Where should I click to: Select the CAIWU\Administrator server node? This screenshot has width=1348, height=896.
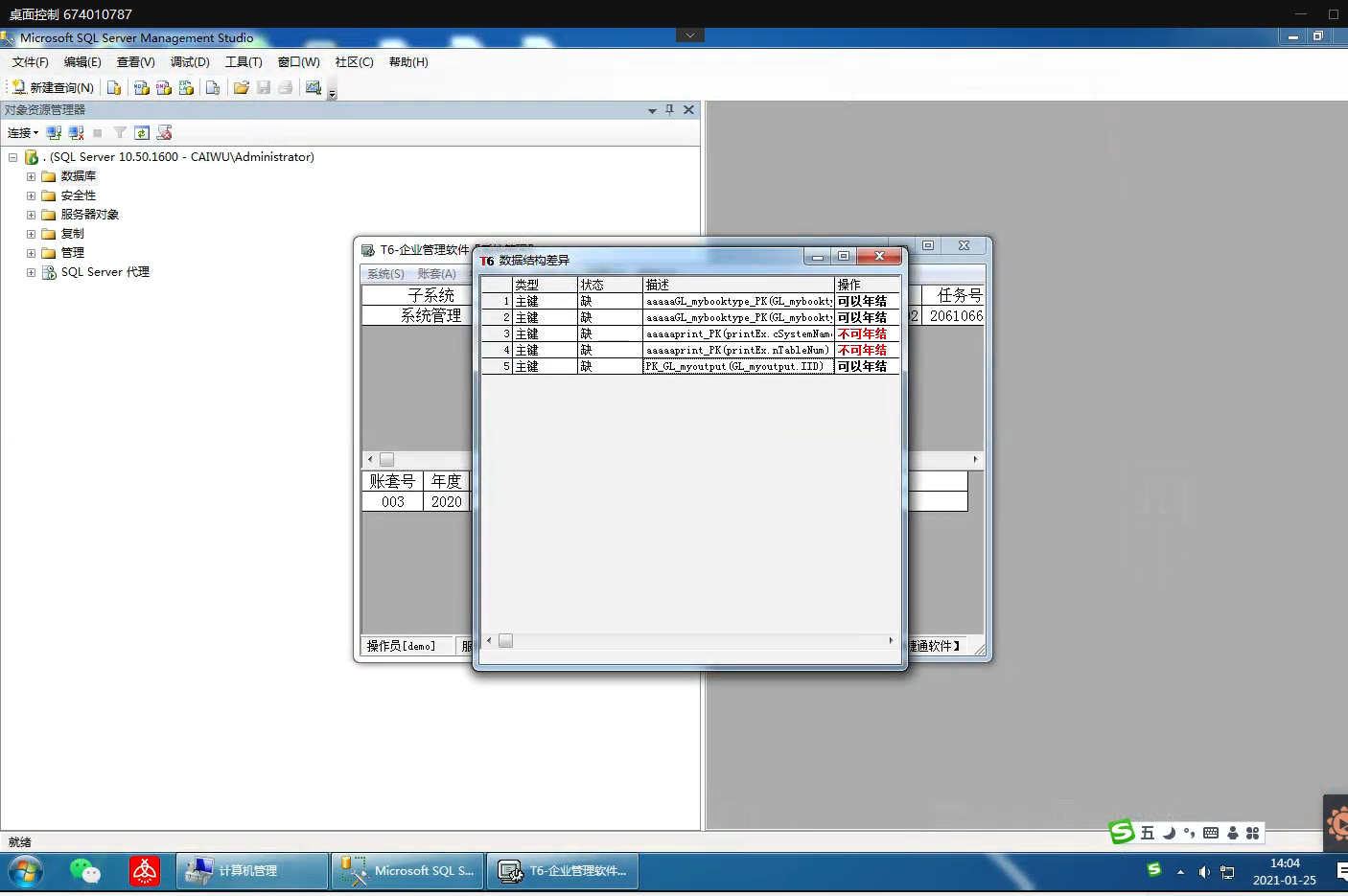click(179, 157)
